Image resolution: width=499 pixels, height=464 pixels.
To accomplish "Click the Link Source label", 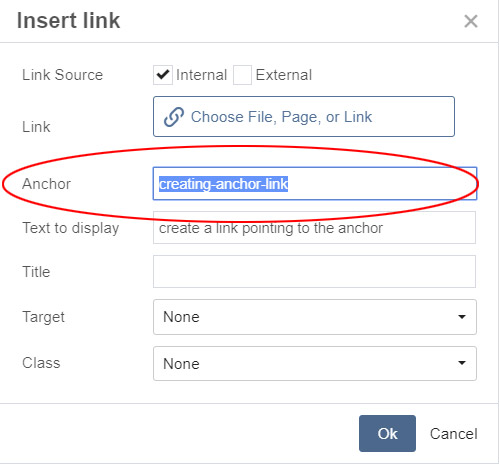I will coord(62,75).
